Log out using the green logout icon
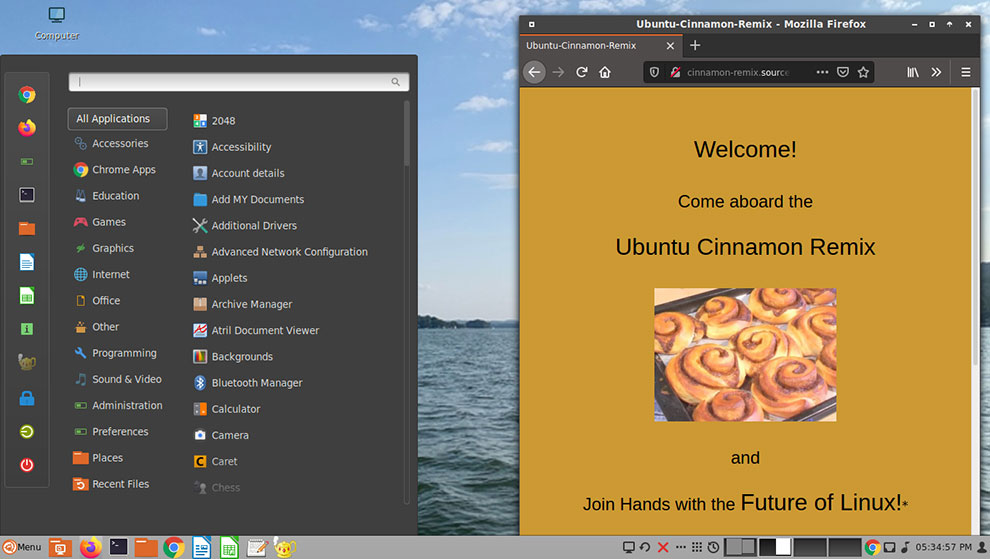 pos(27,431)
